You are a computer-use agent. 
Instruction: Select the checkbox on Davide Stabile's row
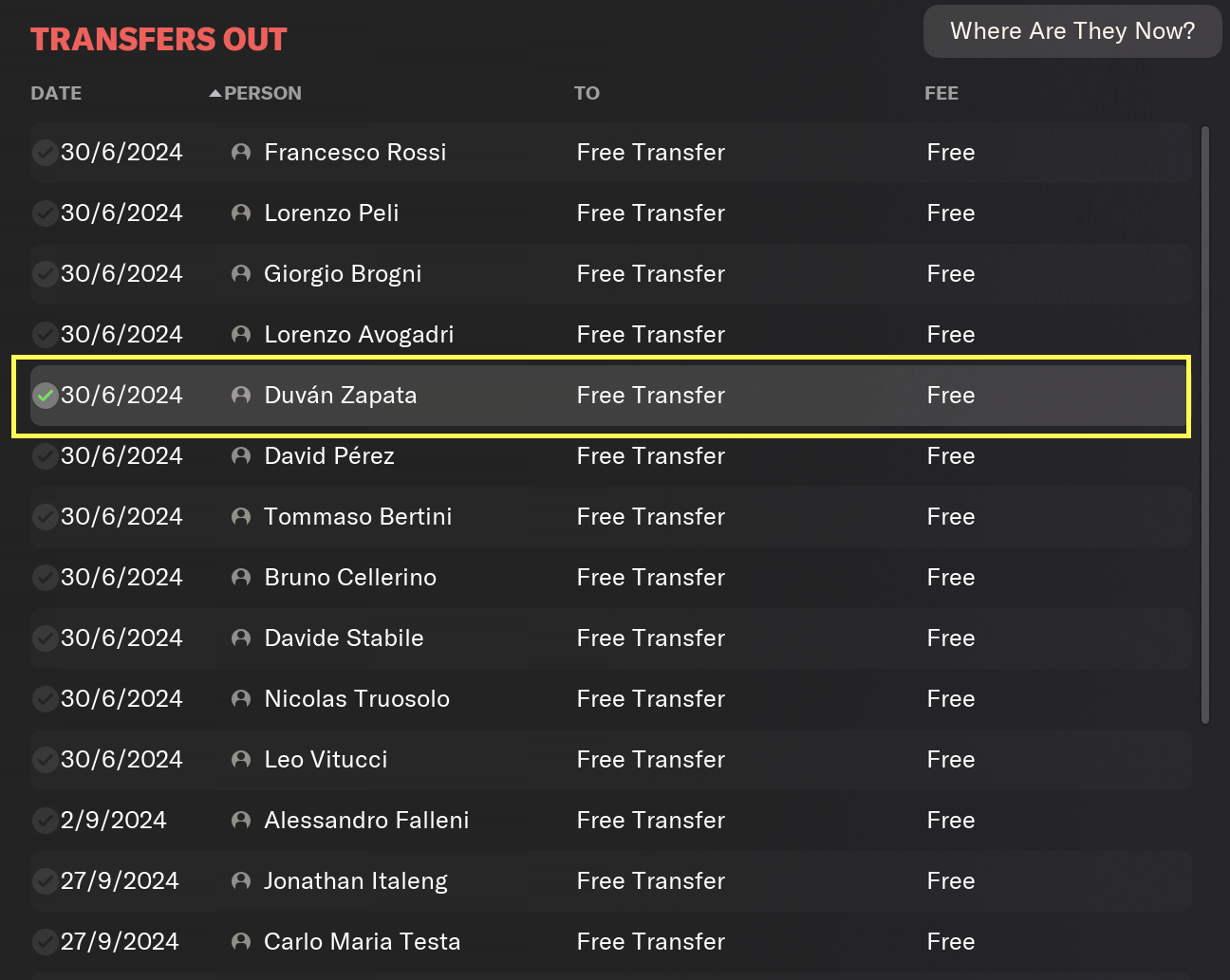pyautogui.click(x=45, y=638)
